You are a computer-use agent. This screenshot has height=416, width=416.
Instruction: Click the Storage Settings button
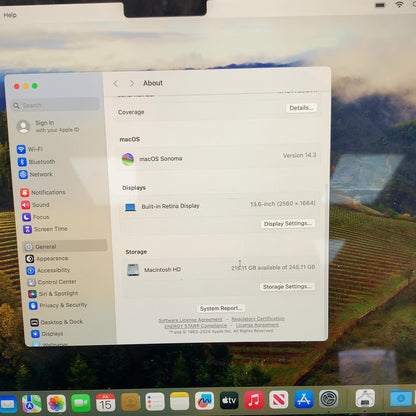[287, 287]
